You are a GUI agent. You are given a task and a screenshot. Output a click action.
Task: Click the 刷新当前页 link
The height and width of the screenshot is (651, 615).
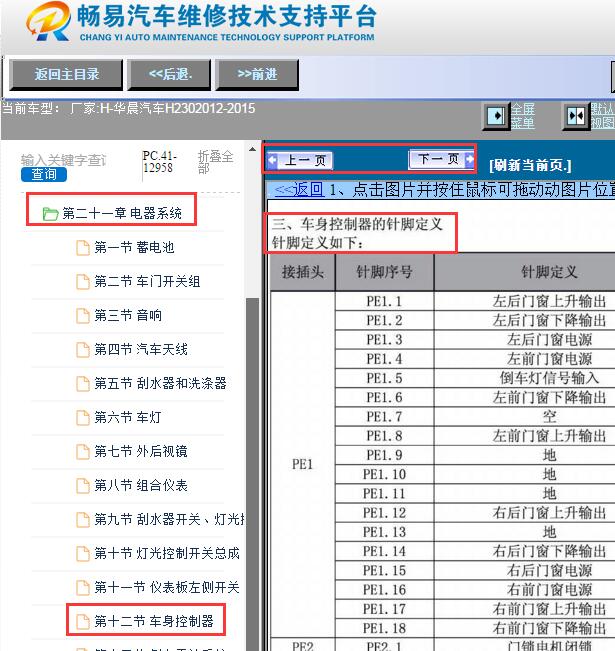(x=530, y=165)
